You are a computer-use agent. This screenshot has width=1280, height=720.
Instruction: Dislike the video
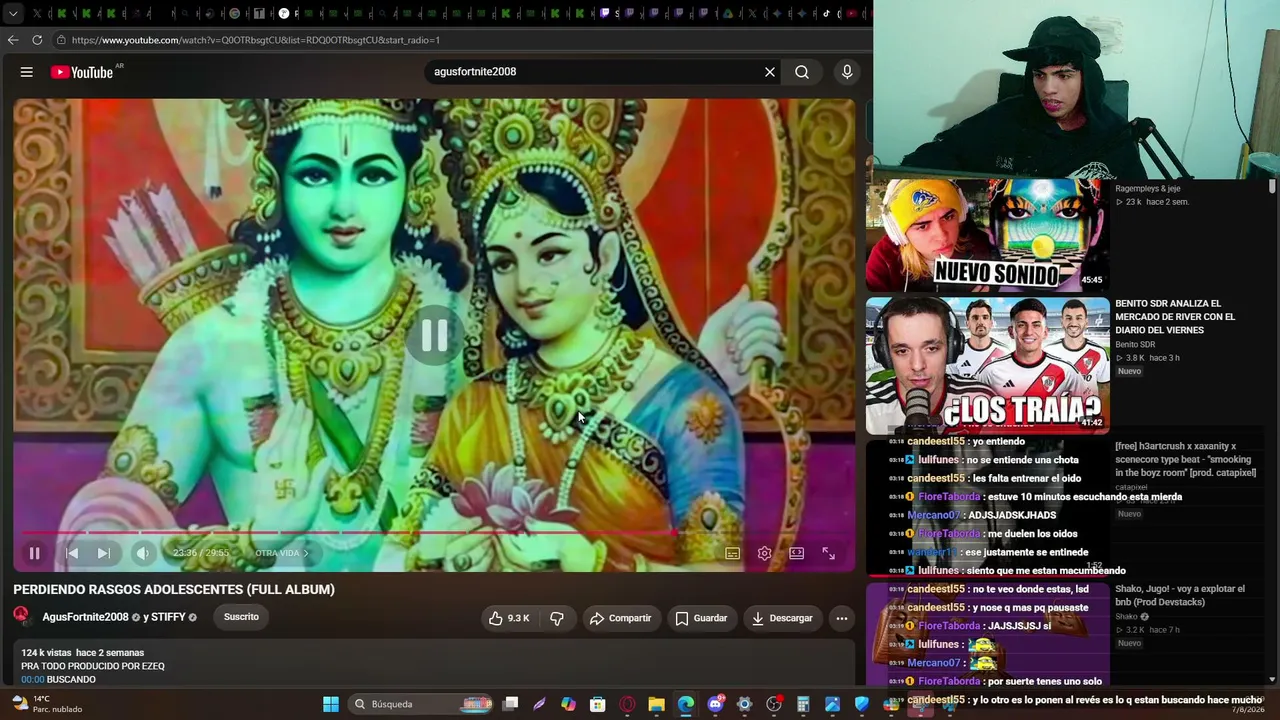pos(557,618)
